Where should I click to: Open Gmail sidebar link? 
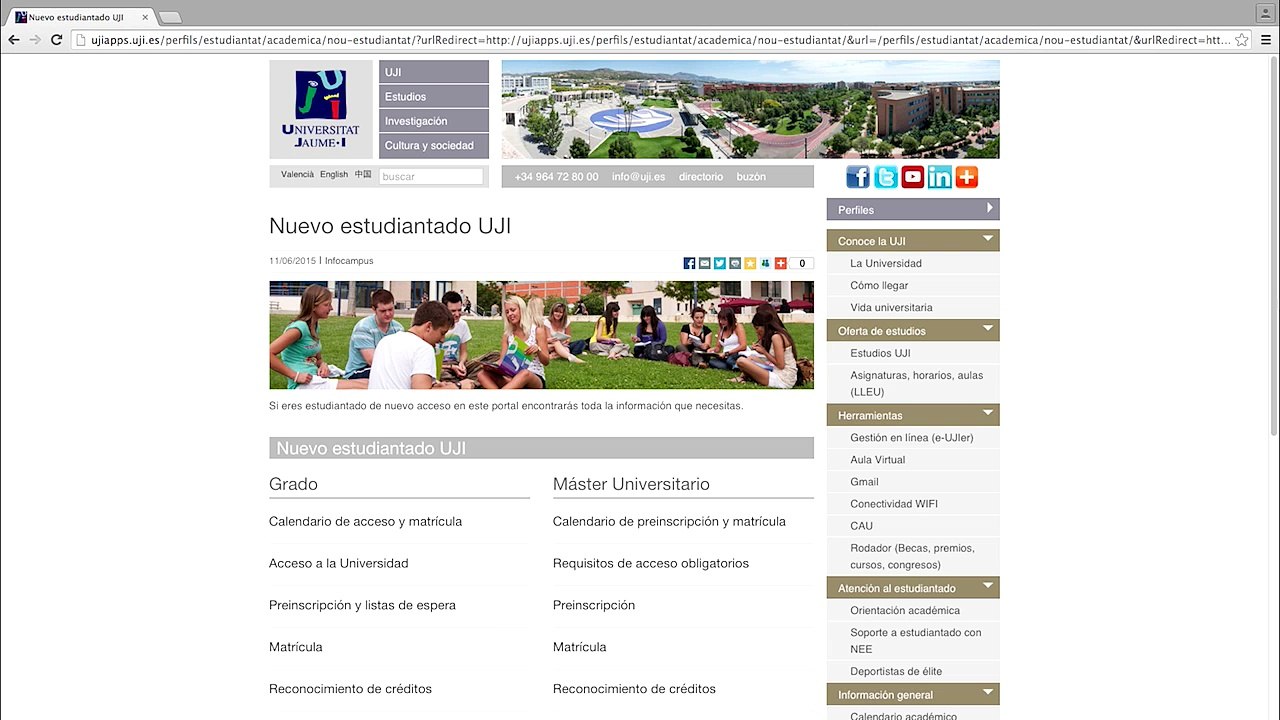click(x=864, y=481)
